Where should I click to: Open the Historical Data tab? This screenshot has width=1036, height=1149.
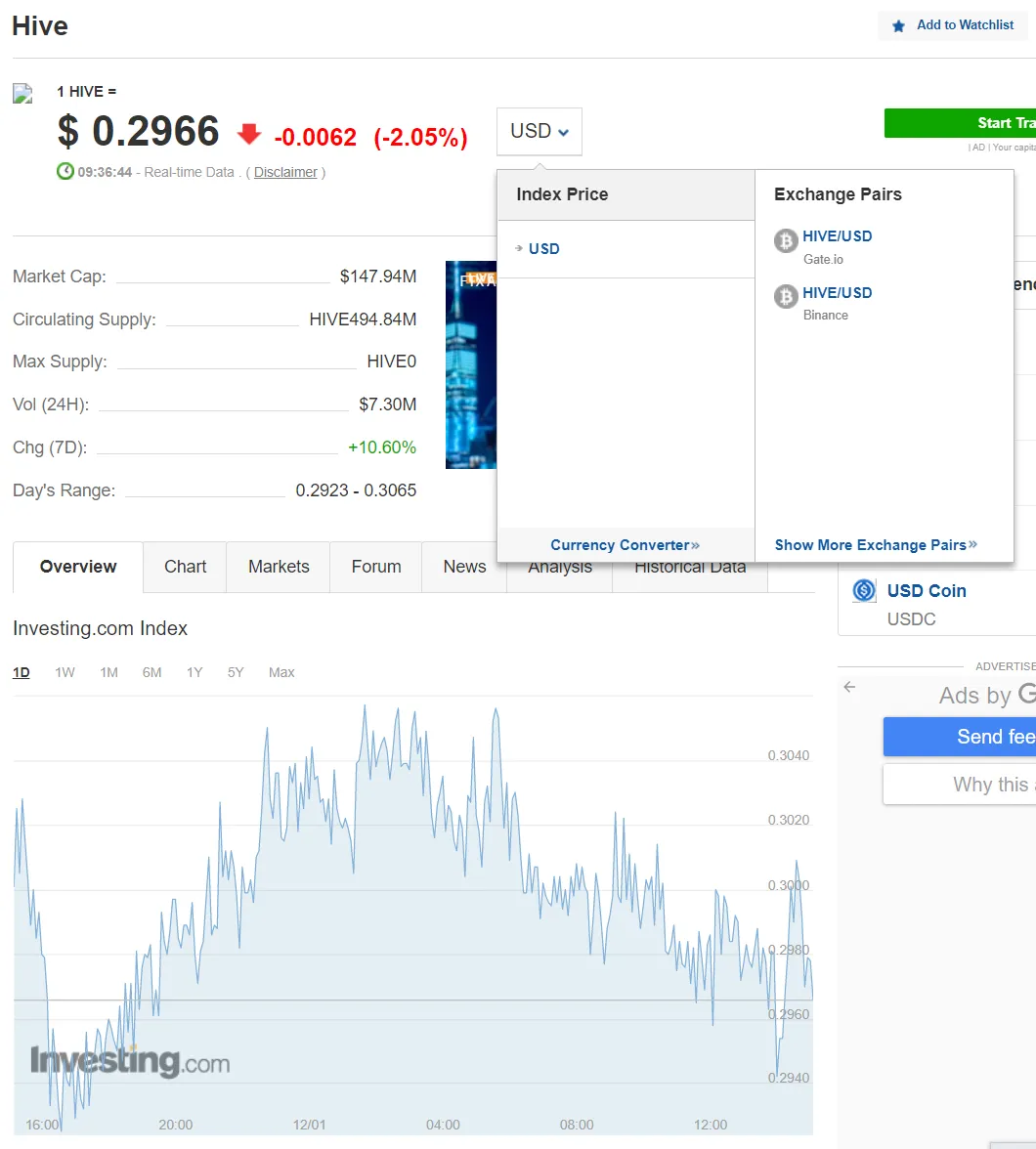(690, 576)
